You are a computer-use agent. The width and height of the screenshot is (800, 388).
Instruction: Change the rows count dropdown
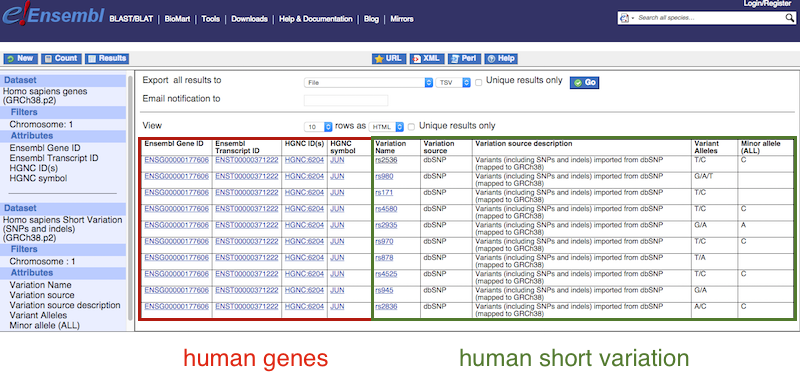[318, 127]
